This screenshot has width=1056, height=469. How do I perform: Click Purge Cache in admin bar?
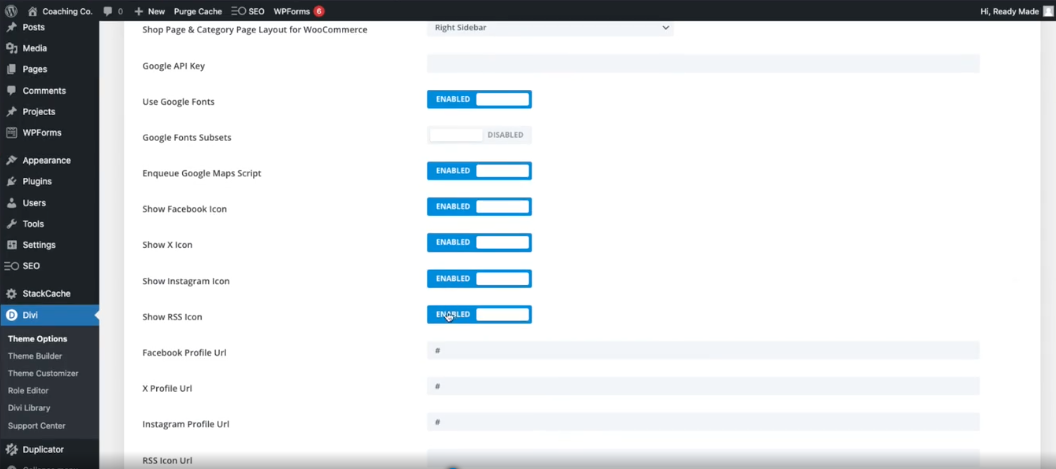[198, 11]
